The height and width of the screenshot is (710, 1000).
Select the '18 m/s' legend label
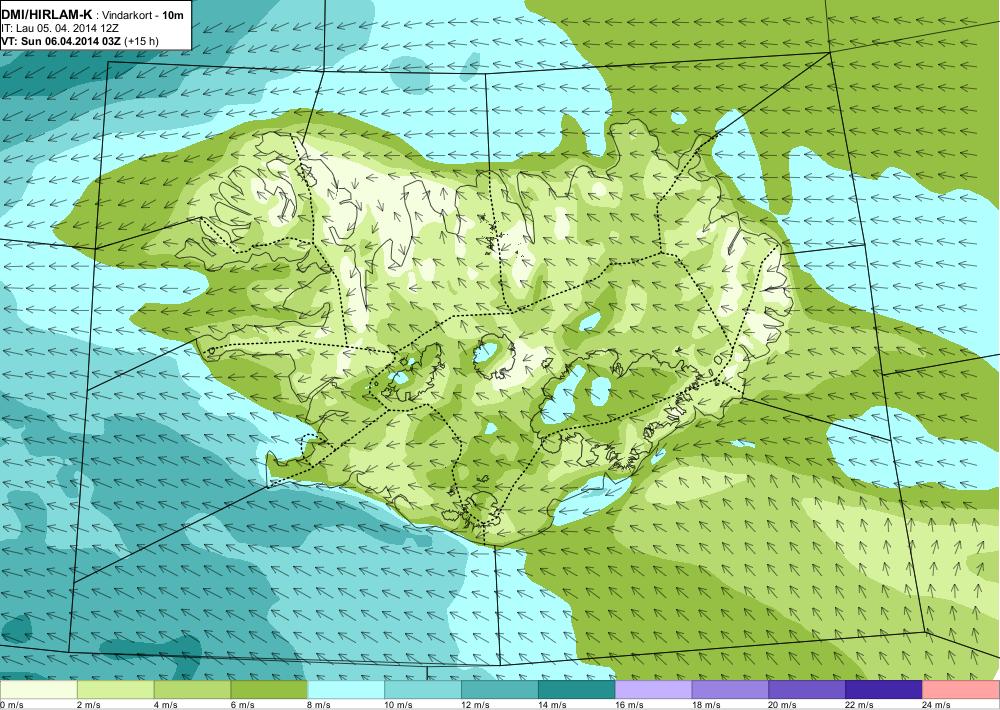click(x=706, y=705)
